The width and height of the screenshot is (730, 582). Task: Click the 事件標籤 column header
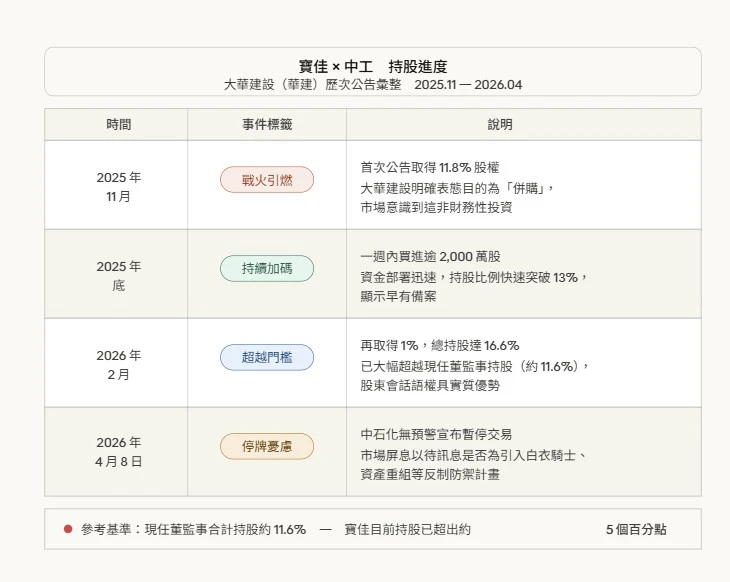pos(267,125)
